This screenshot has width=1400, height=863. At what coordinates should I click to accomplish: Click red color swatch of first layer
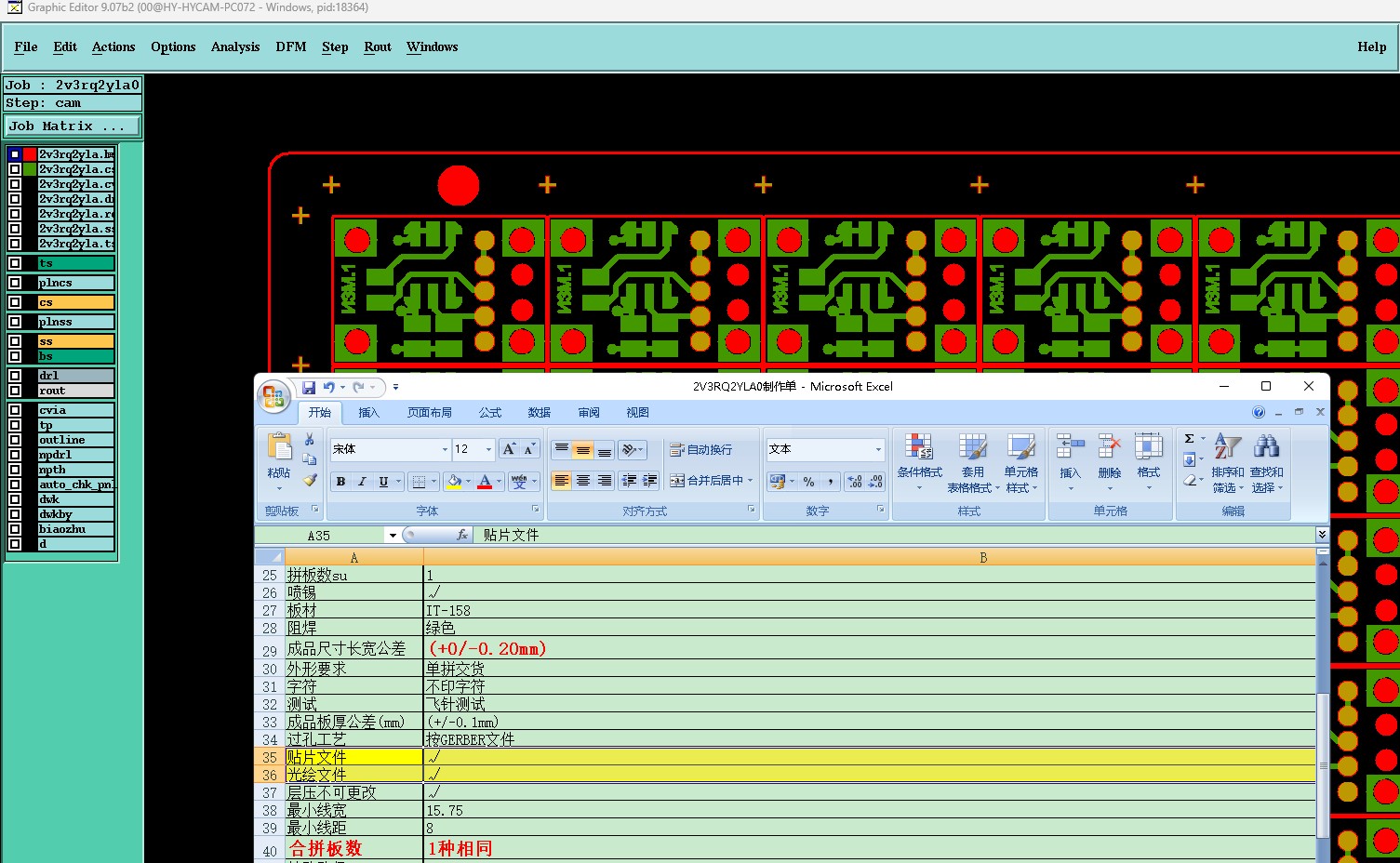(x=30, y=154)
